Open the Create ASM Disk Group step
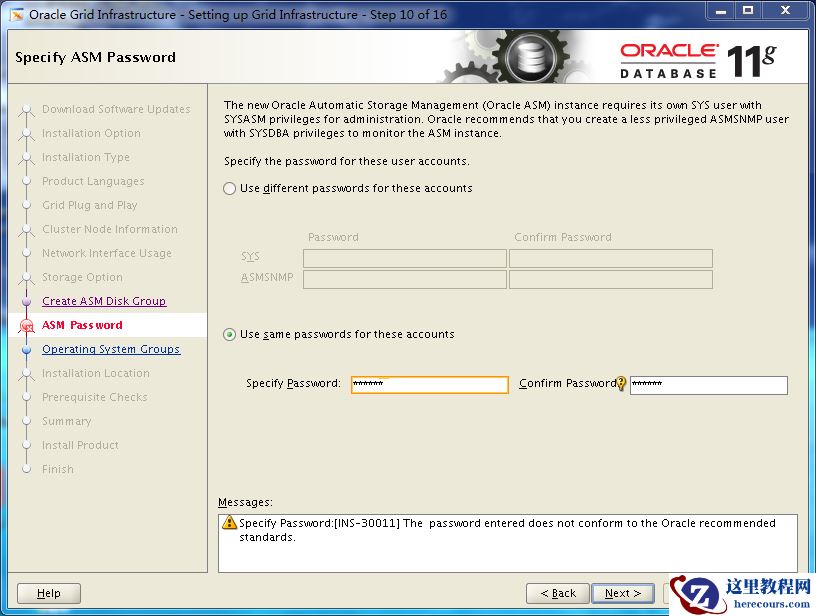This screenshot has height=616, width=816. 104,301
